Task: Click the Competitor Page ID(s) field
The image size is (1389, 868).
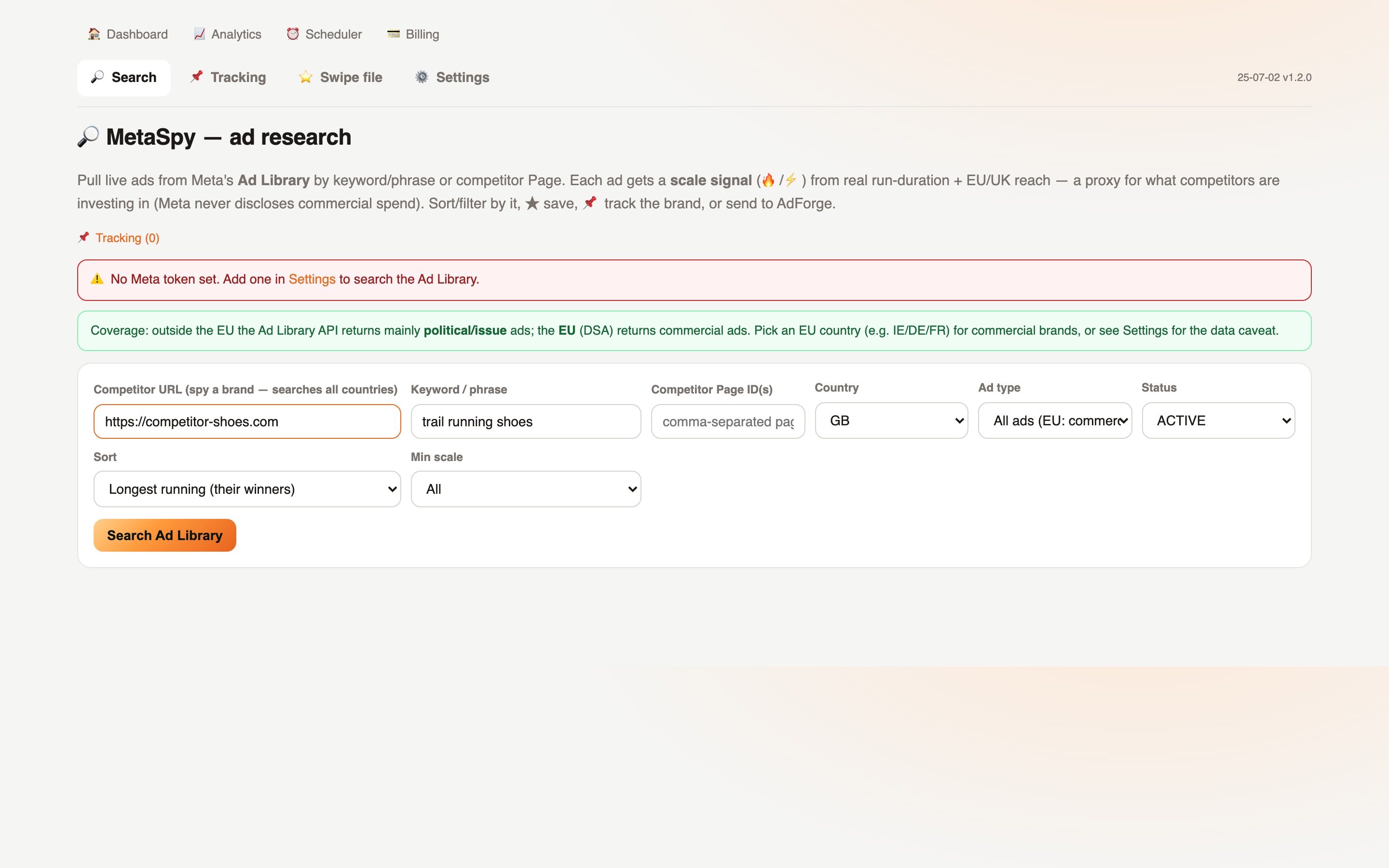Action: point(728,421)
